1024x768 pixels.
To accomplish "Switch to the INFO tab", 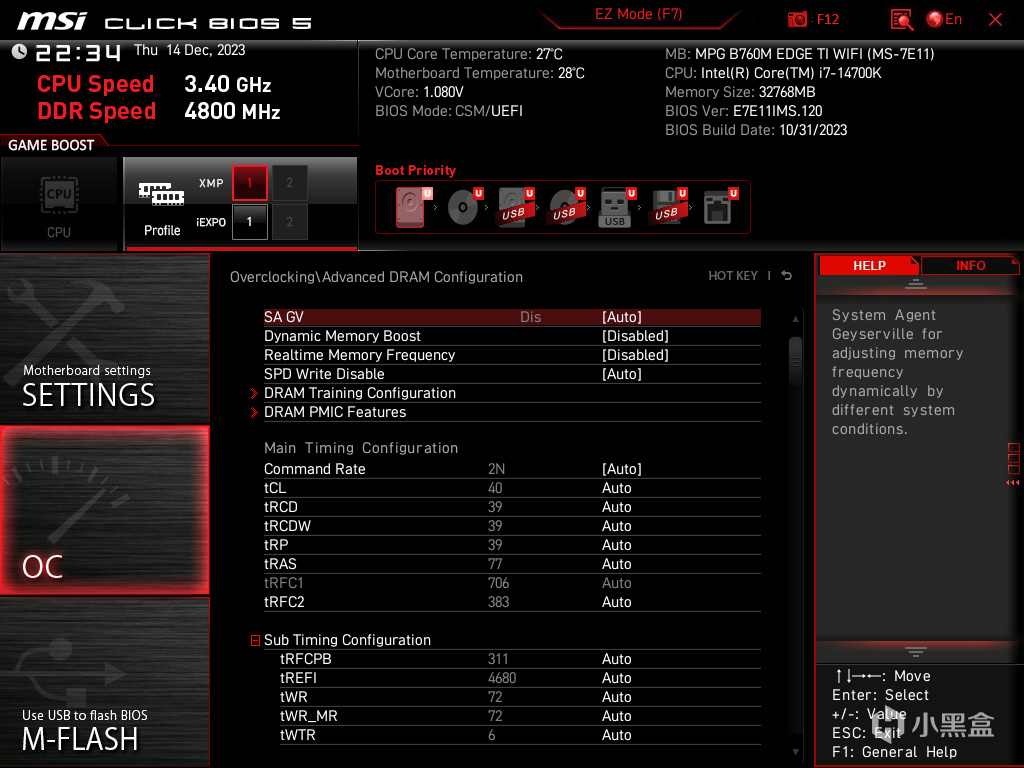I will pyautogui.click(x=970, y=266).
